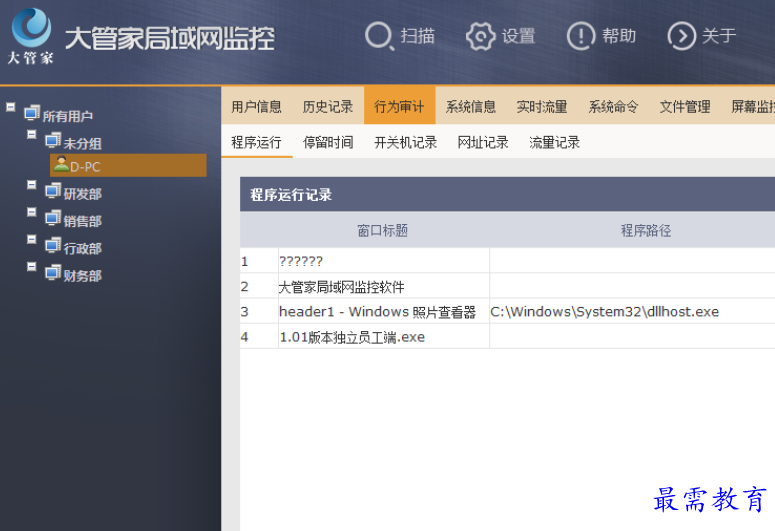The image size is (775, 531).
Task: Select the 销售部 tree label
Action: point(83,221)
